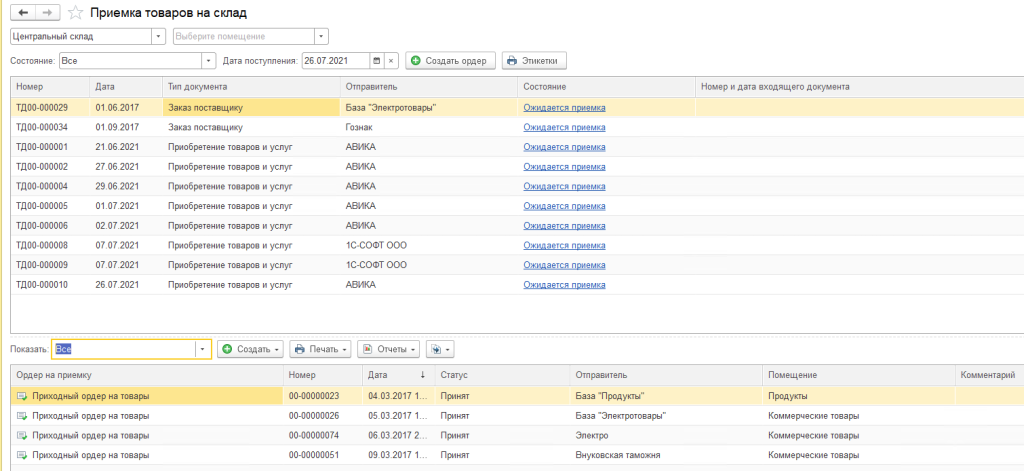Viewport: 1024px width, 471px height.
Task: Open Ожидается приемка link for Гознак
Action: [564, 127]
